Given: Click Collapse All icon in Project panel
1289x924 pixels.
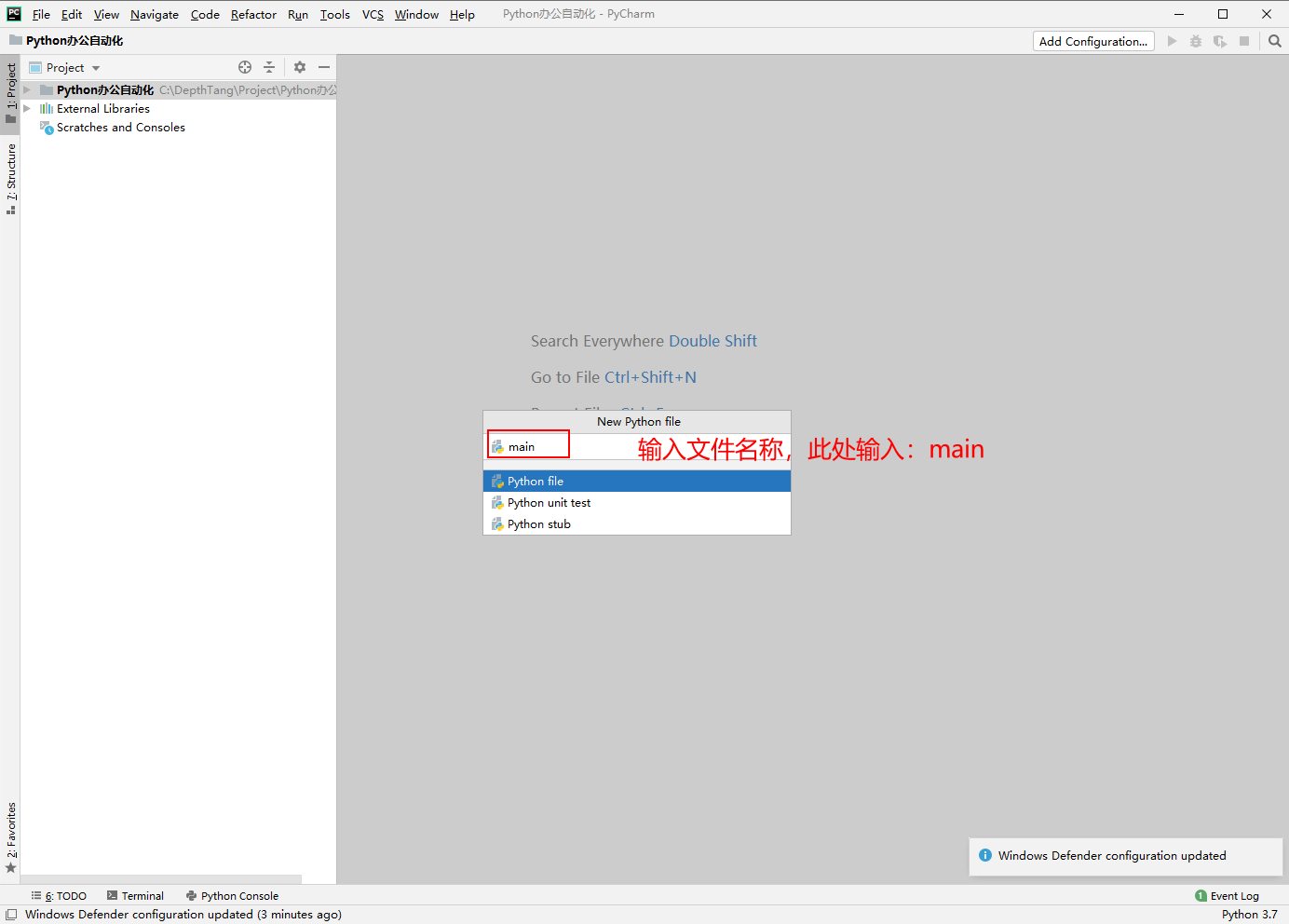Looking at the screenshot, I should [x=269, y=67].
